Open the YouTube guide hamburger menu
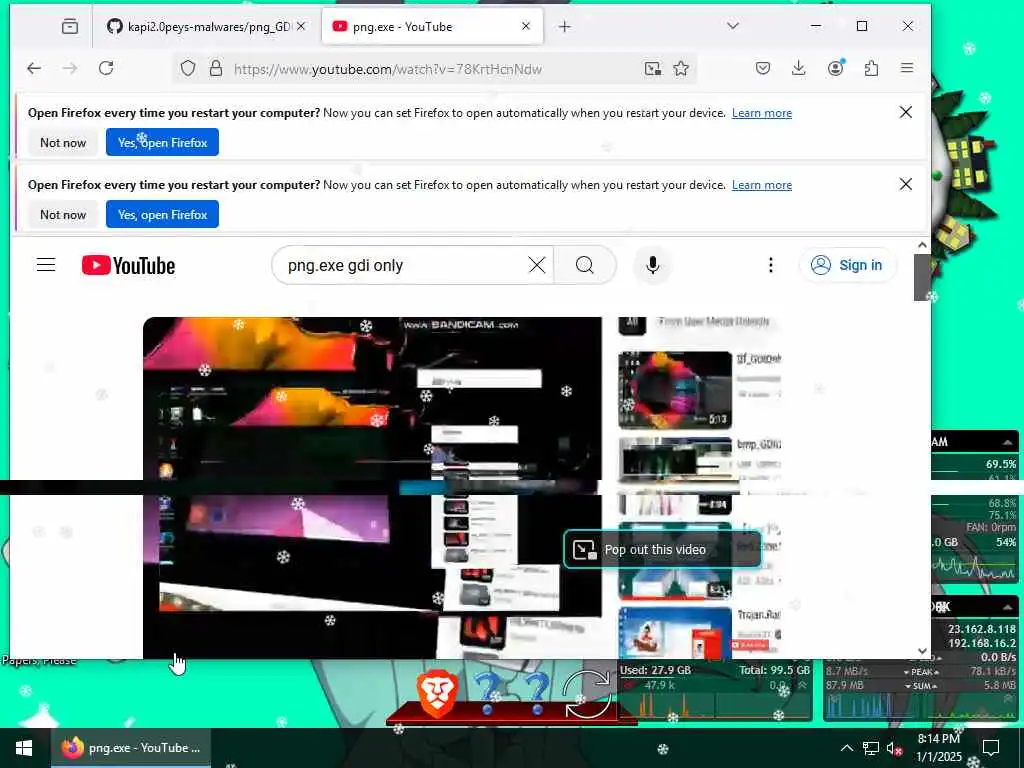 coord(46,264)
